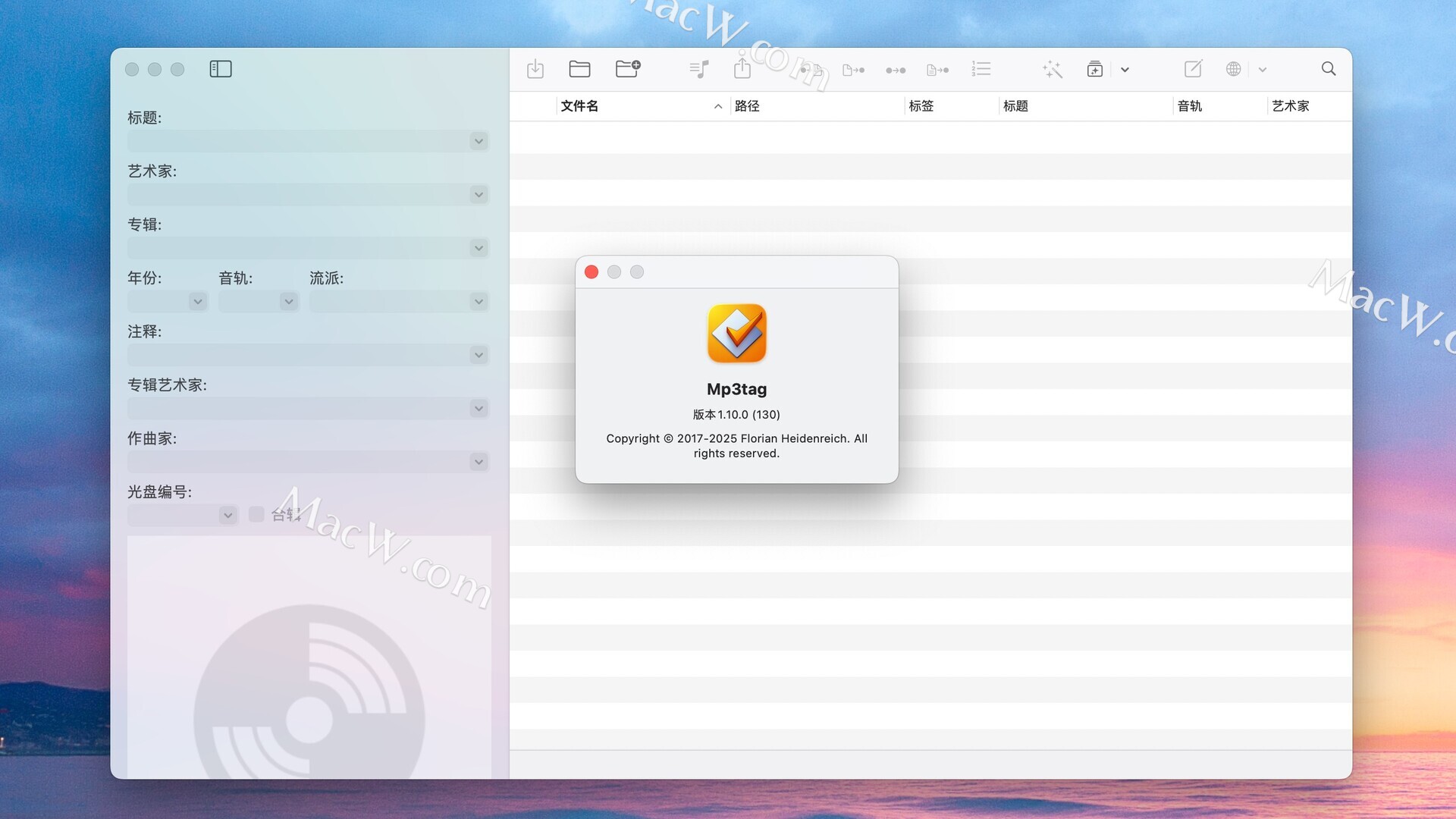Click the 路径 column header

(x=747, y=106)
